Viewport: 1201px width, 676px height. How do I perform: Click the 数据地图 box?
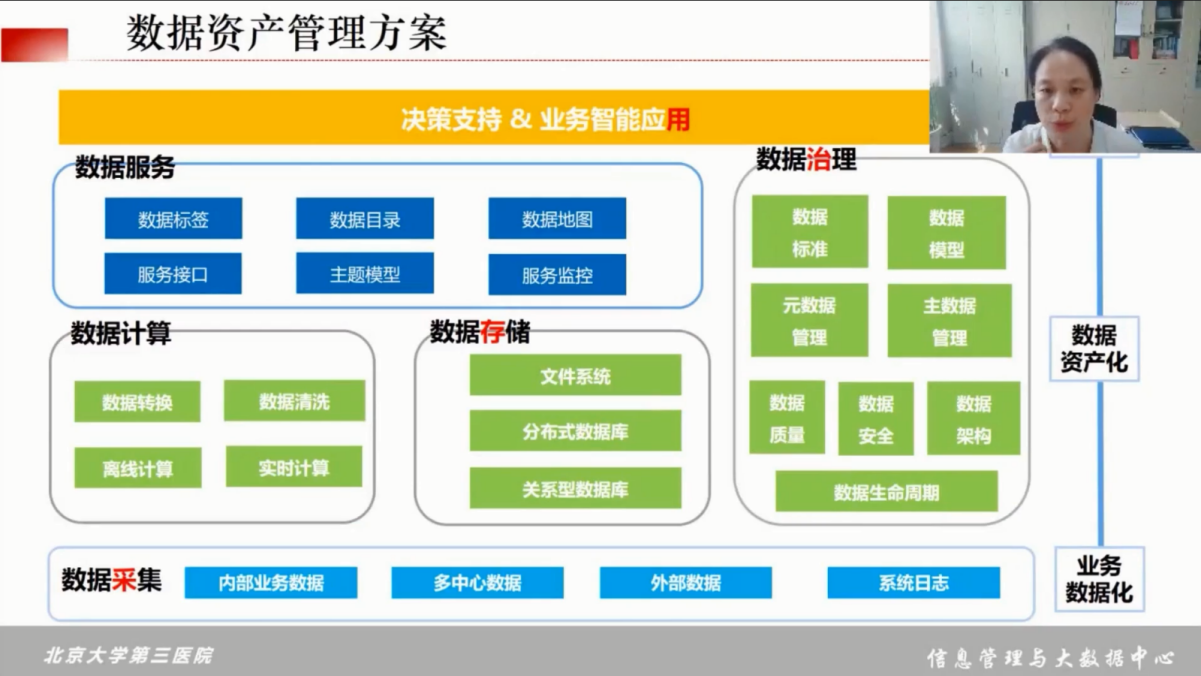557,219
